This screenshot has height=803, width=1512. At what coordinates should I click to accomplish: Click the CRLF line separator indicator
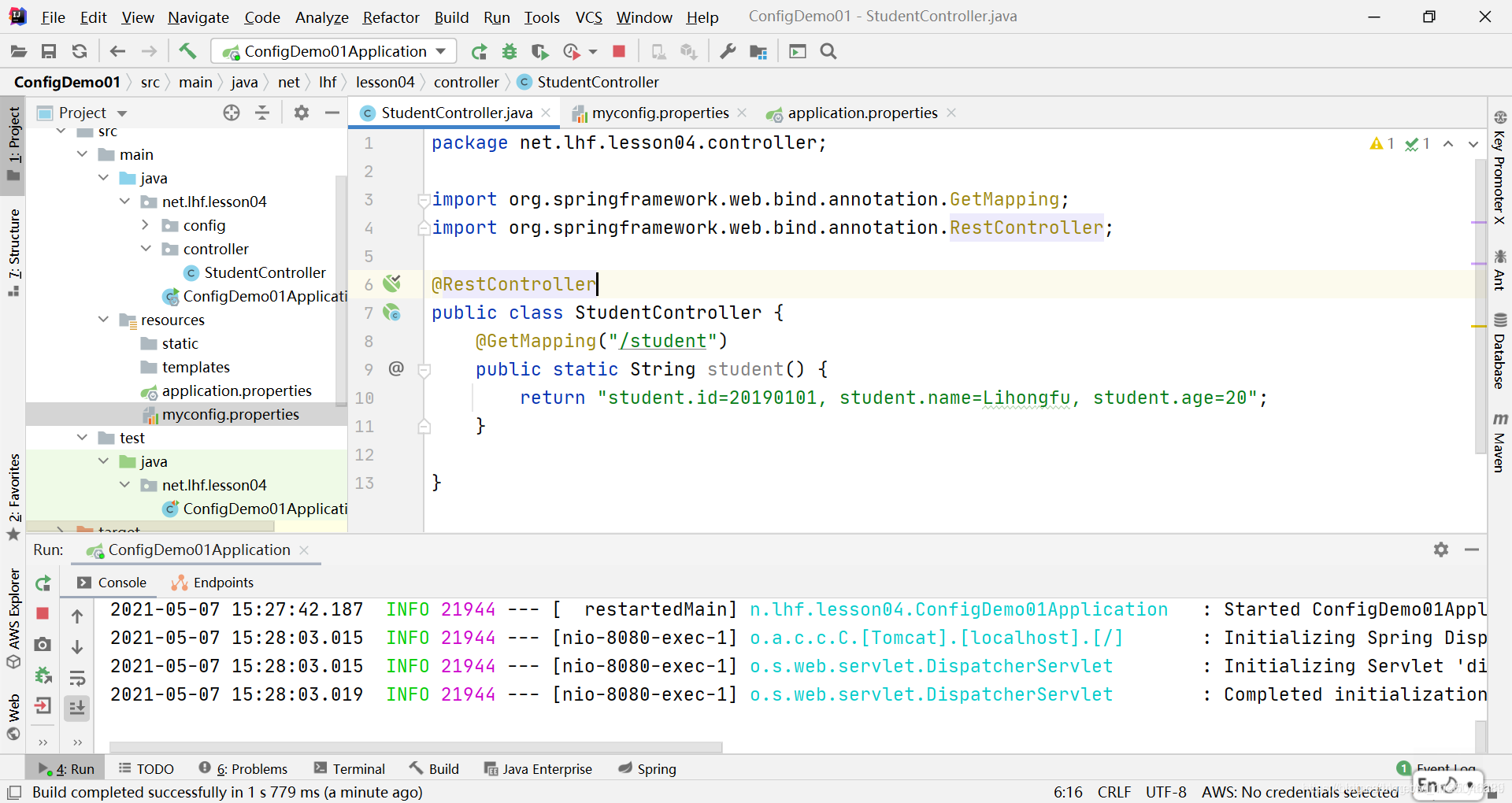click(1114, 792)
